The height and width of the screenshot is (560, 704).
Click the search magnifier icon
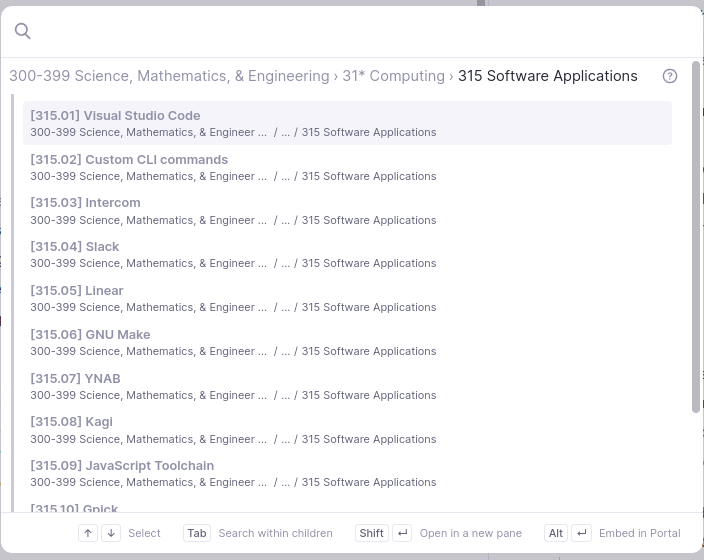click(23, 32)
